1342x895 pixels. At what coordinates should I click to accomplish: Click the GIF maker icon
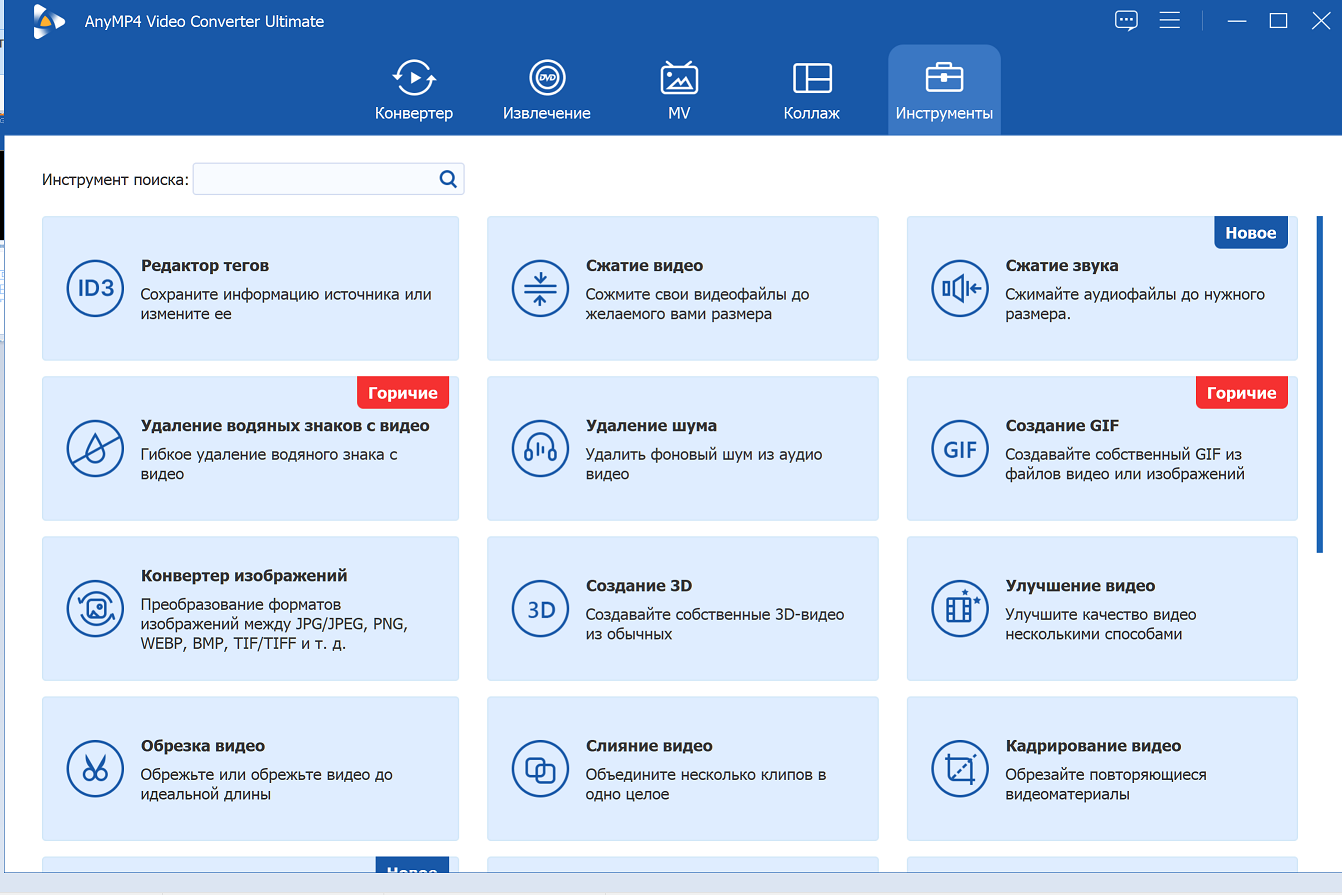(960, 449)
